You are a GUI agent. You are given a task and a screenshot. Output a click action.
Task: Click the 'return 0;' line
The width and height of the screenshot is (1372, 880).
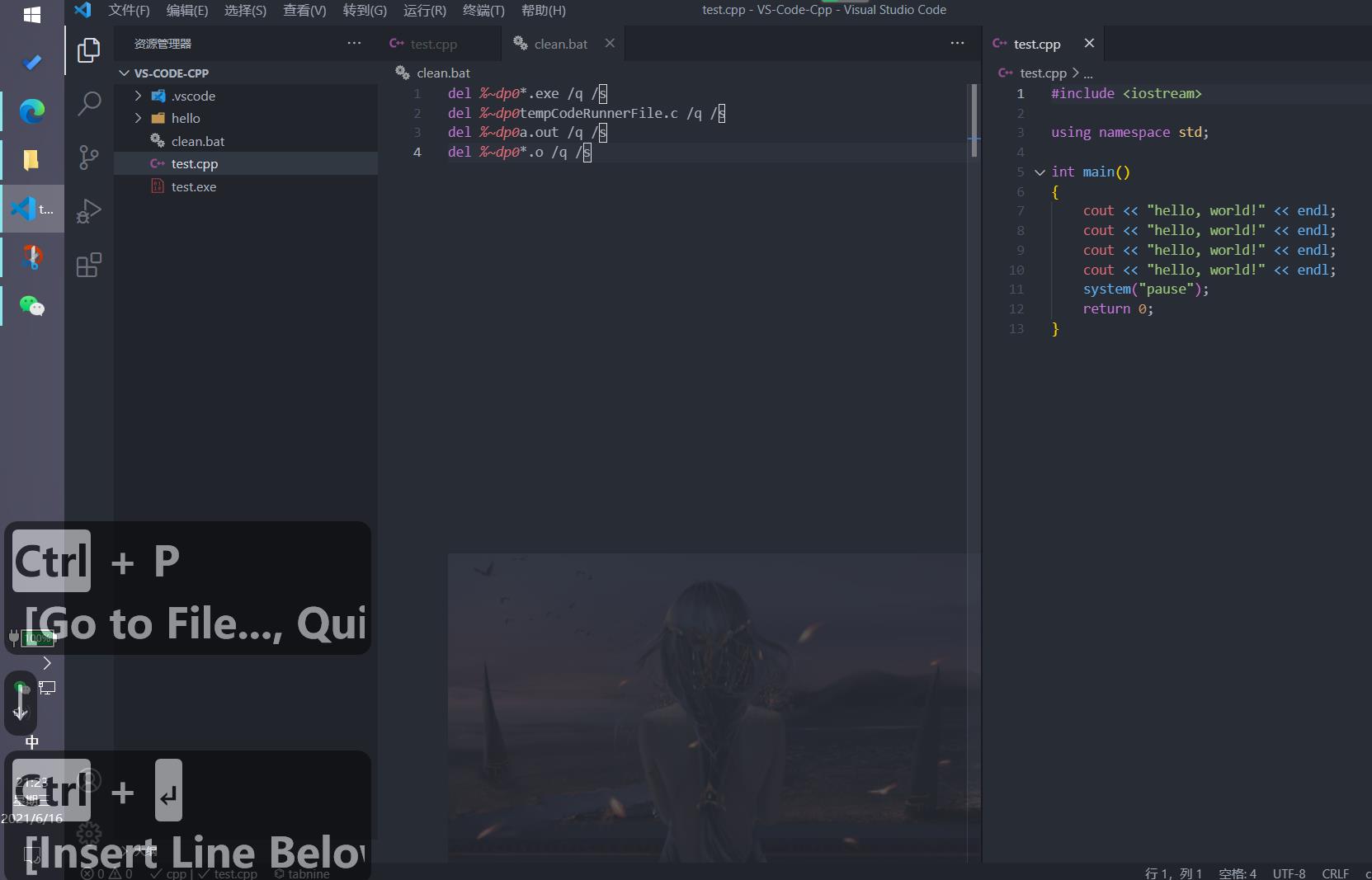click(x=1118, y=308)
